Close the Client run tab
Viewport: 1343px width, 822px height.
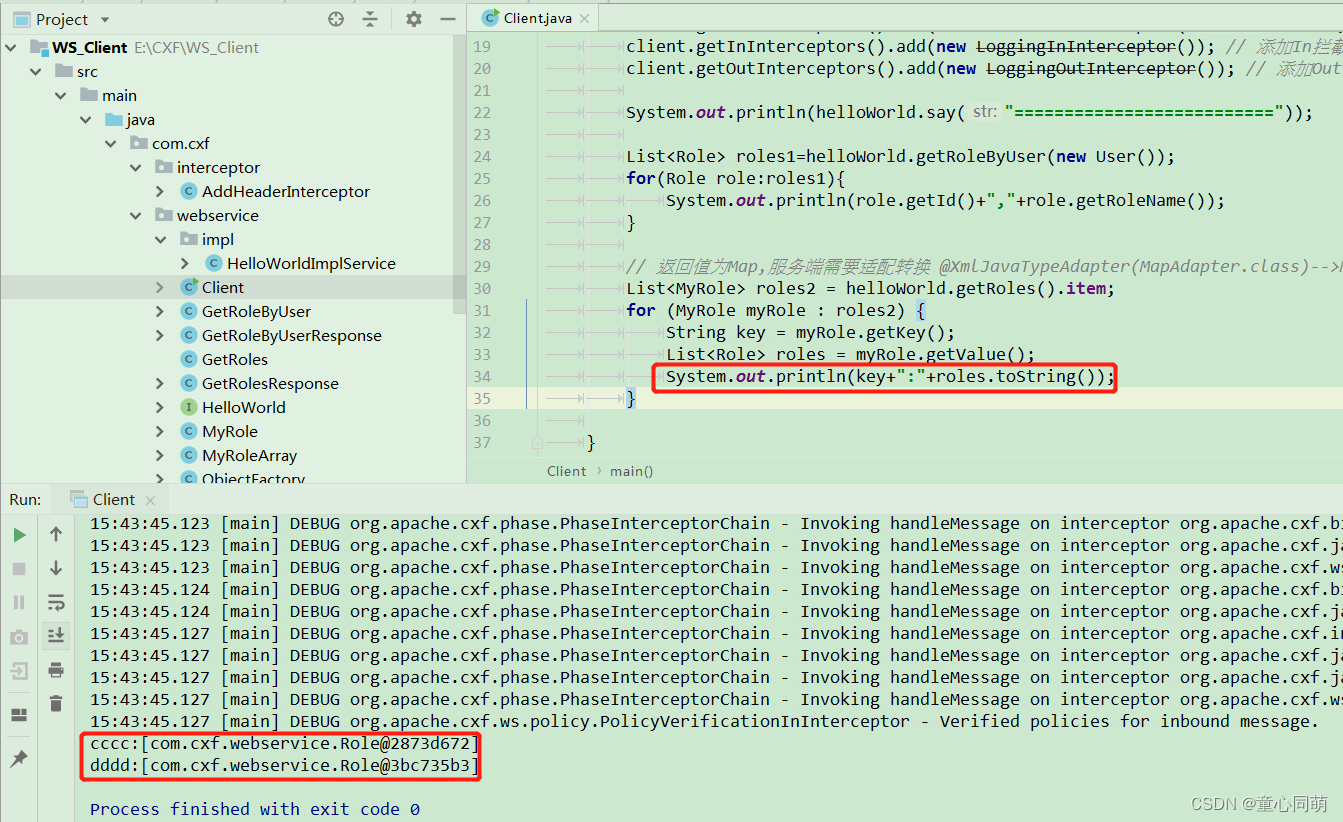pyautogui.click(x=150, y=500)
